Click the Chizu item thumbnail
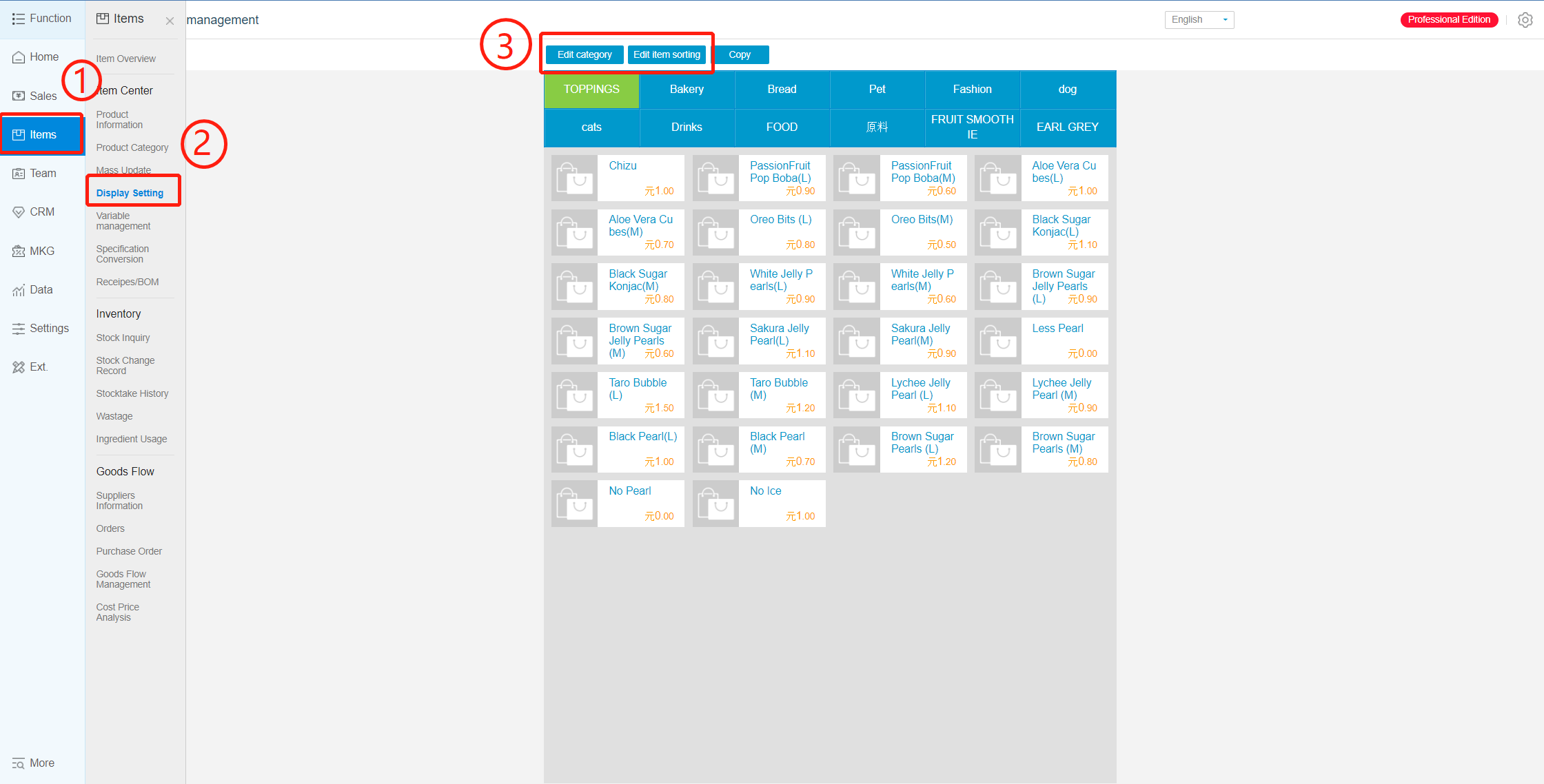 point(574,178)
